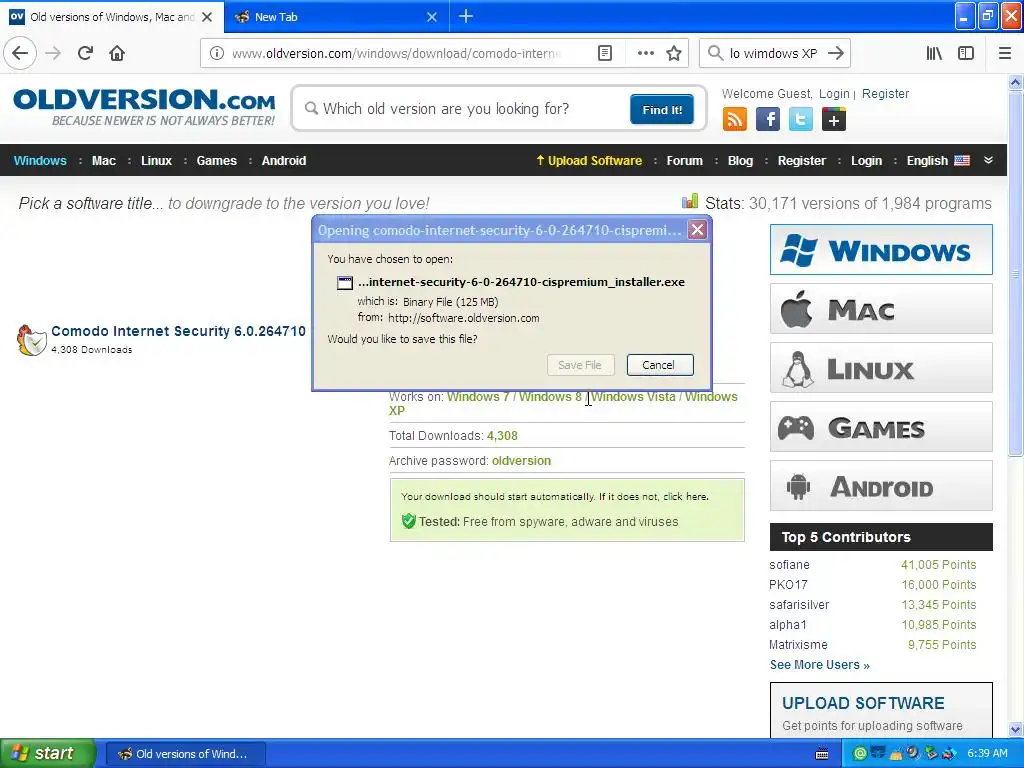
Task: Open the Blog link in nav bar
Action: click(740, 161)
